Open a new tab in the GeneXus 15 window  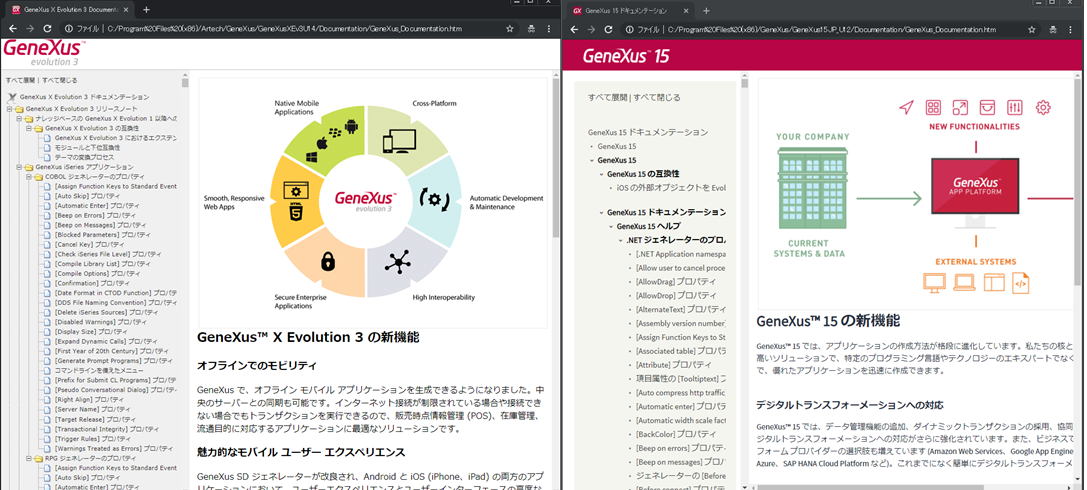(706, 11)
